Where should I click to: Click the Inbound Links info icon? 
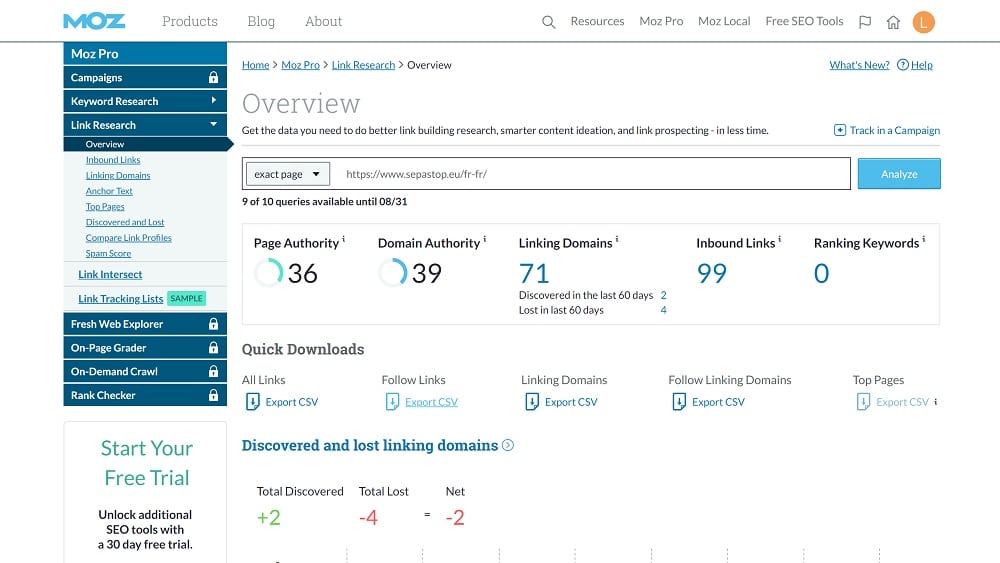pos(779,239)
